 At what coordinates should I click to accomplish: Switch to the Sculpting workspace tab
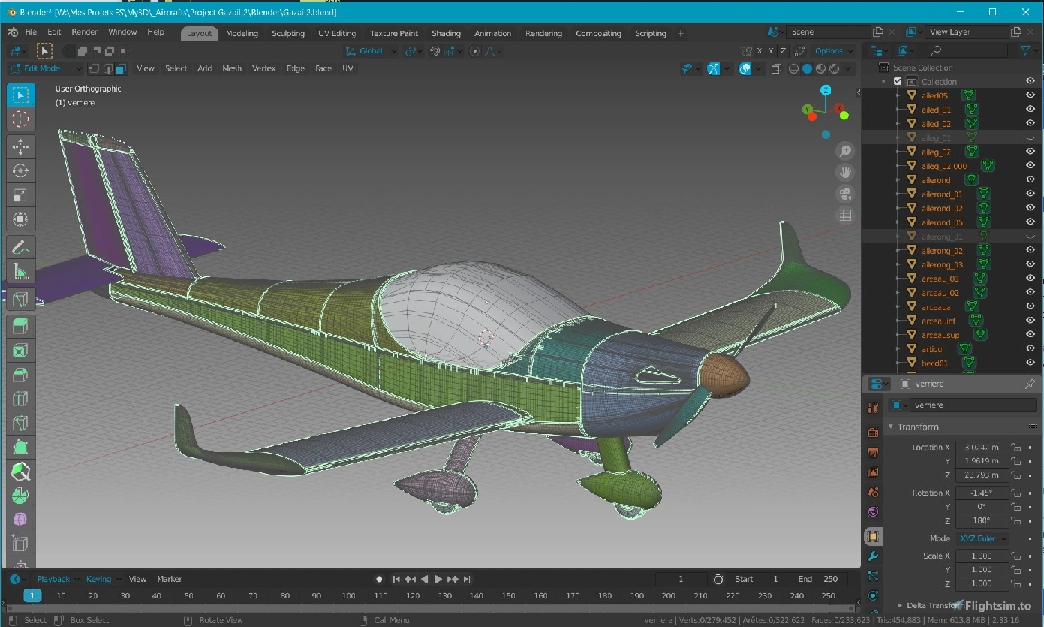(x=288, y=33)
